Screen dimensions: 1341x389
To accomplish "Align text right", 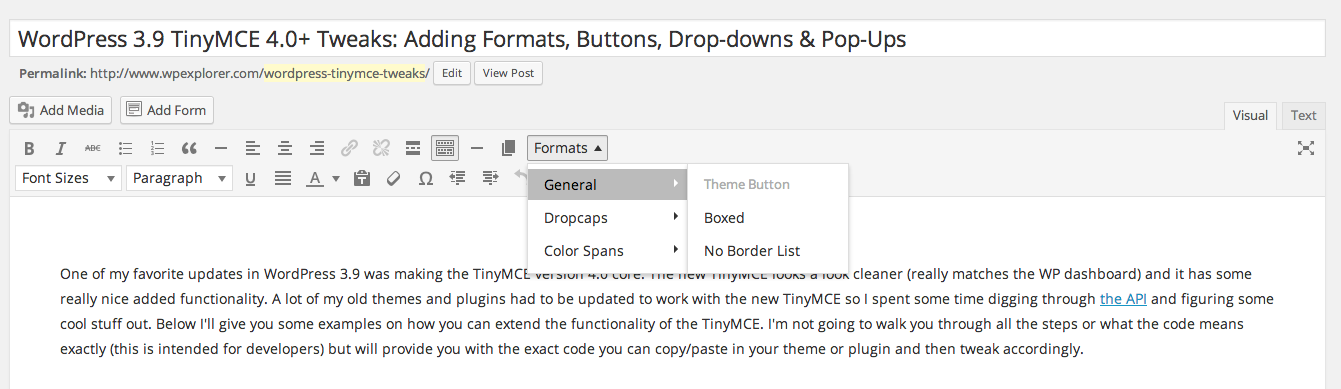I will (317, 148).
